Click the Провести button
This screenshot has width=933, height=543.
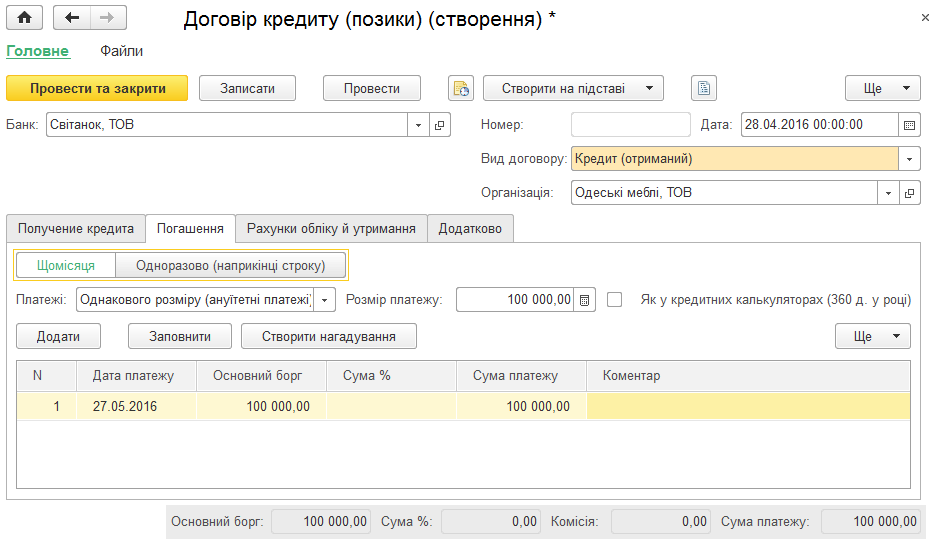(x=372, y=89)
